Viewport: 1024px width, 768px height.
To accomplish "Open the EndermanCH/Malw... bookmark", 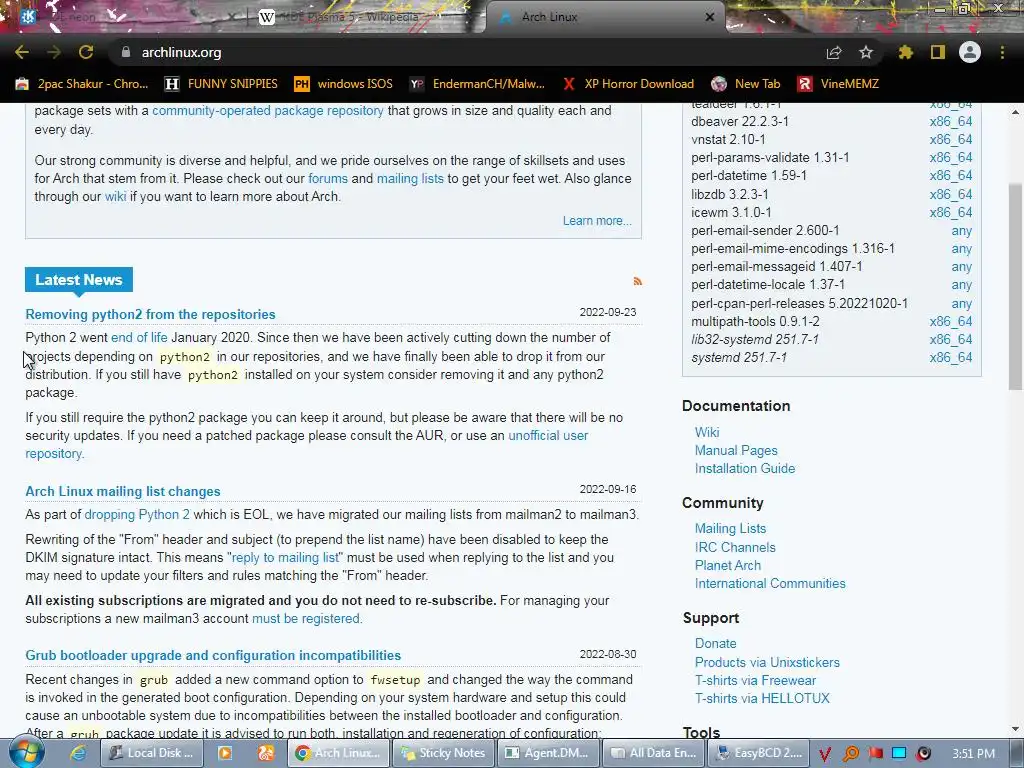I will click(477, 84).
